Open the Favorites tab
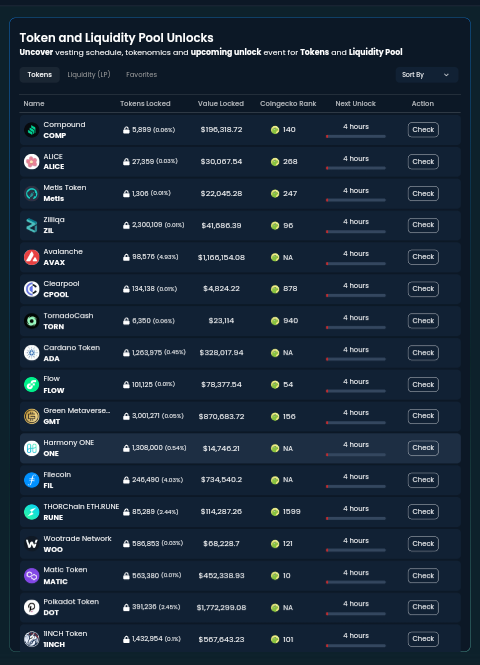This screenshot has width=480, height=665. click(x=142, y=75)
